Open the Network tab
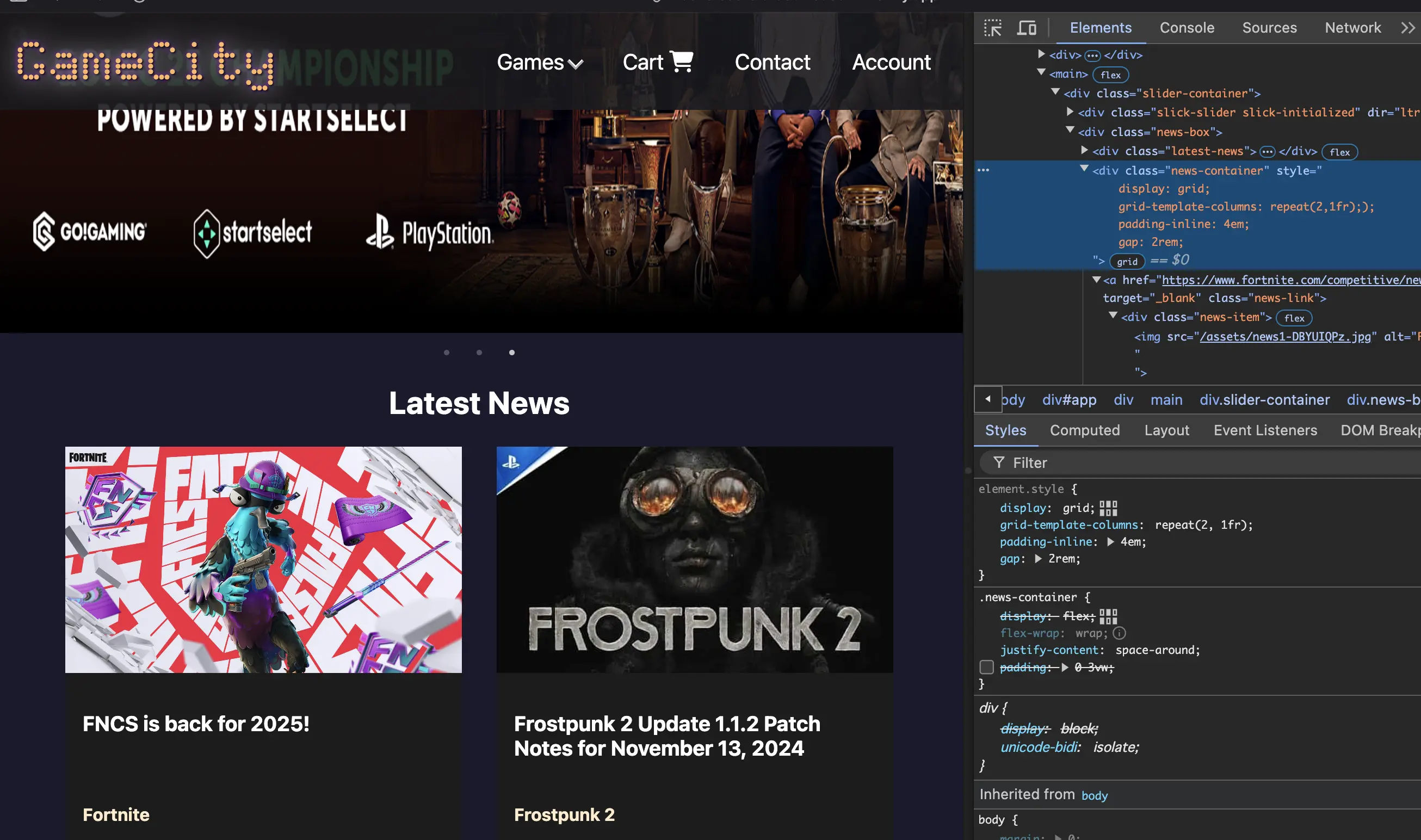Screen dimensions: 1421x840 click(x=1352, y=28)
